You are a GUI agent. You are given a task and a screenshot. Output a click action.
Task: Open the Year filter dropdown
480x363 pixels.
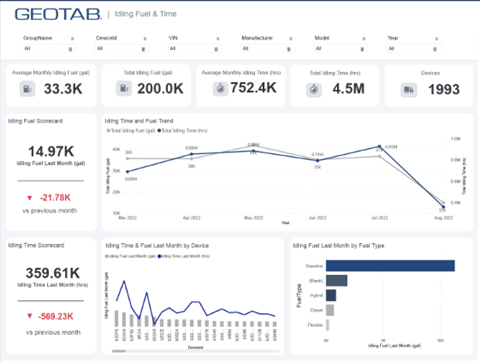coord(413,49)
